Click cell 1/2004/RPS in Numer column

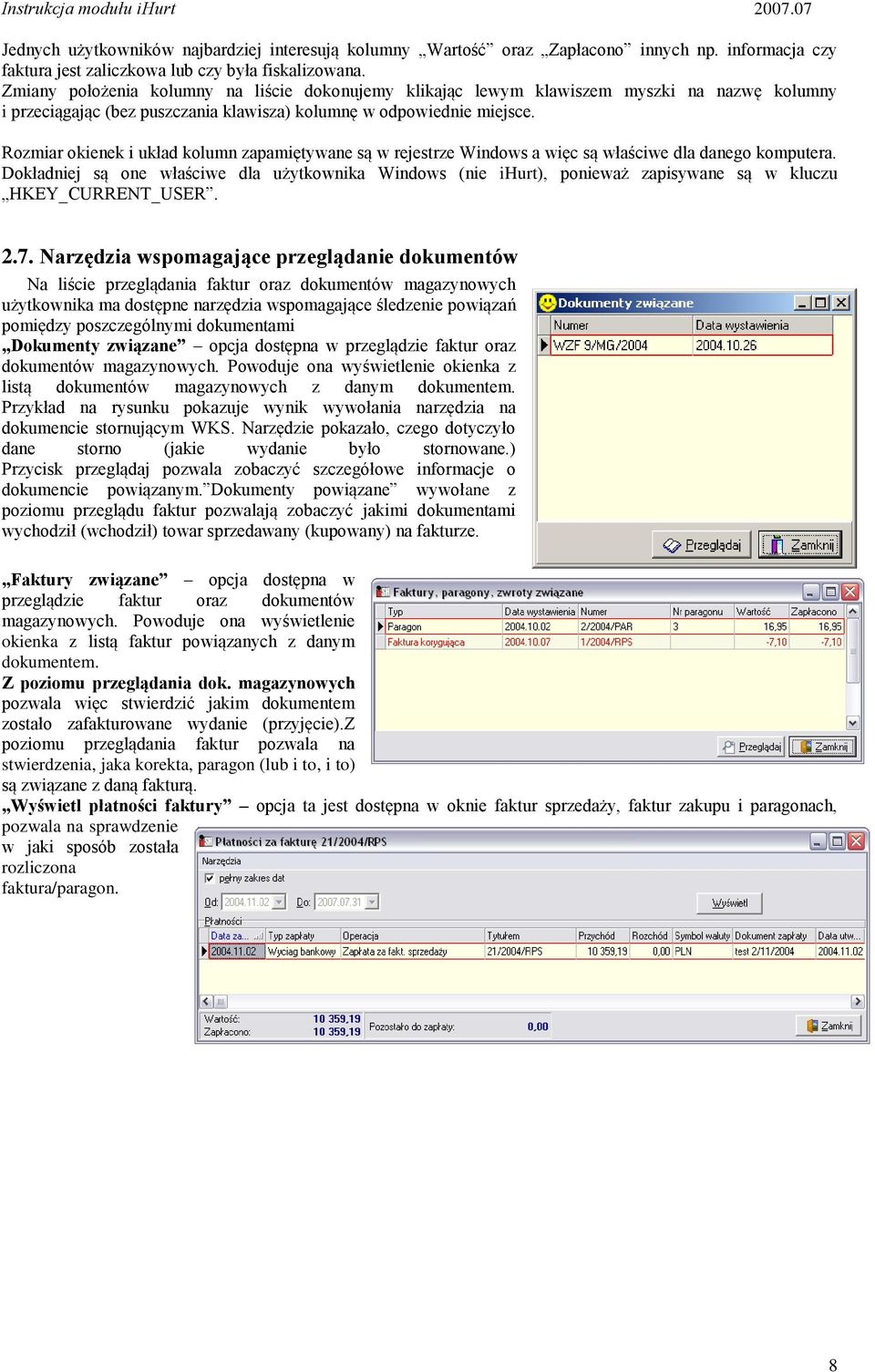point(623,642)
